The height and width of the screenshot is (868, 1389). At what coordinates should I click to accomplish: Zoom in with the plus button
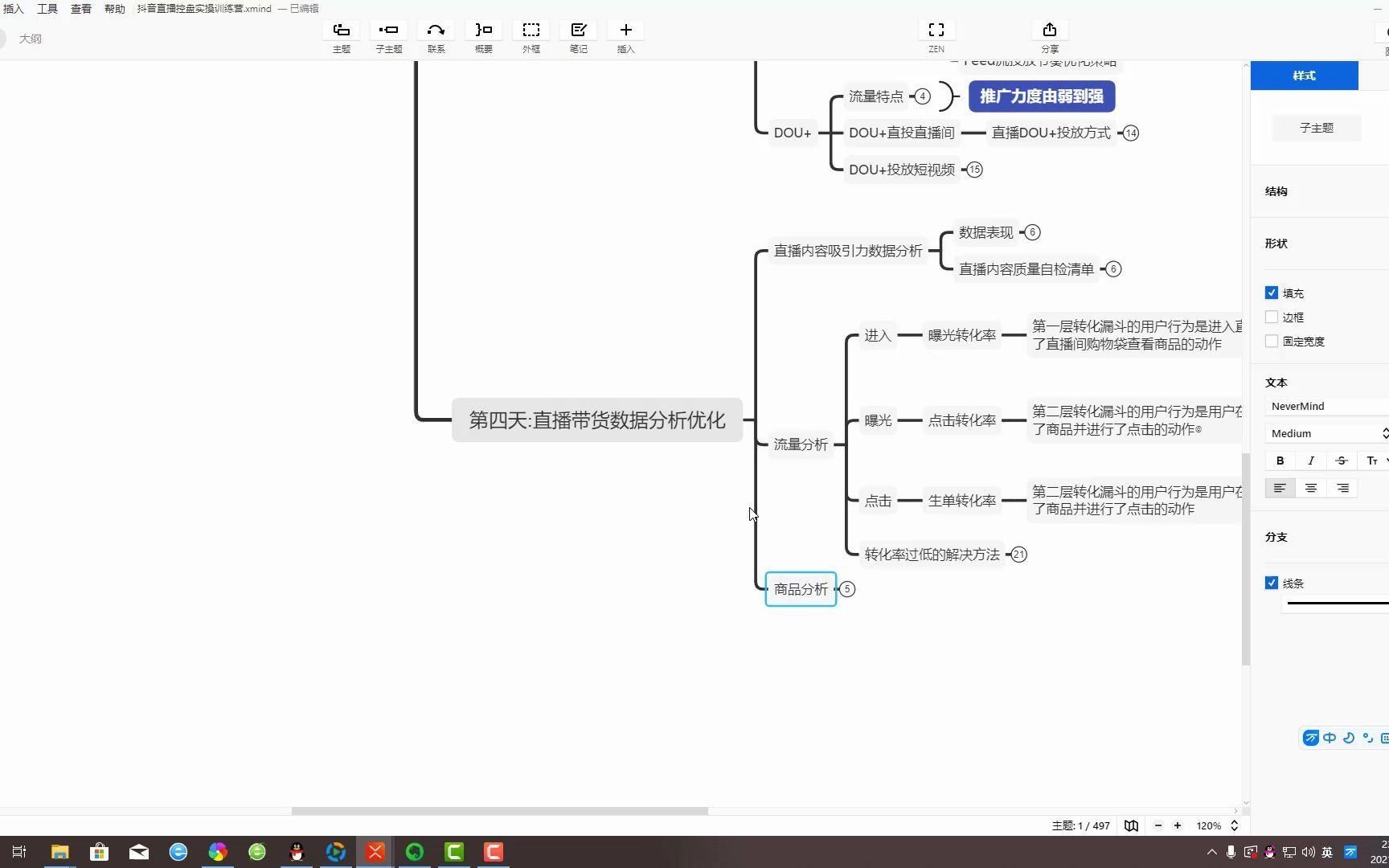[x=1178, y=825]
